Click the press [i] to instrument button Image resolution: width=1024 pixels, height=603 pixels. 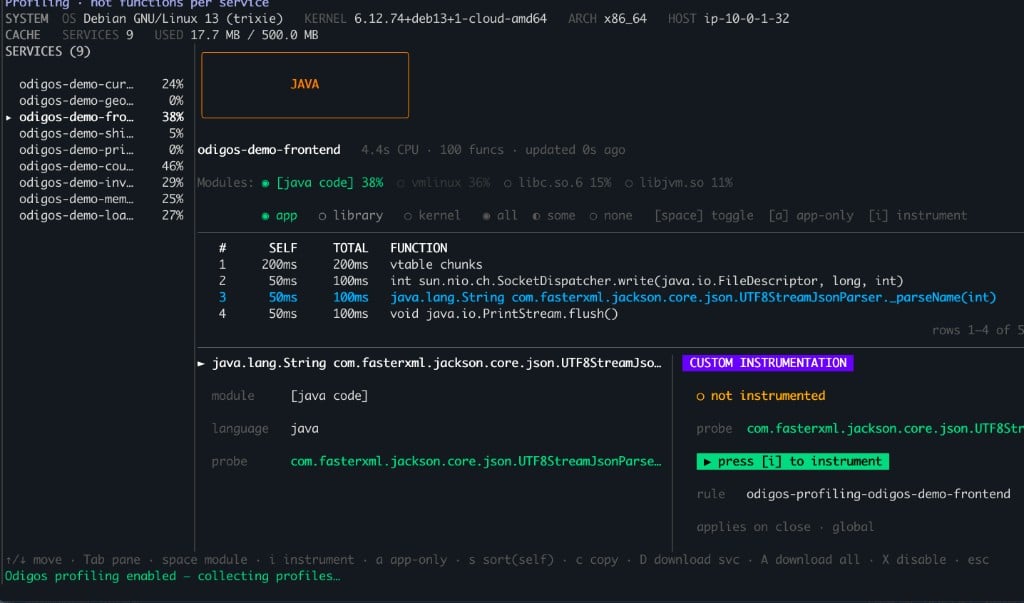coord(793,461)
